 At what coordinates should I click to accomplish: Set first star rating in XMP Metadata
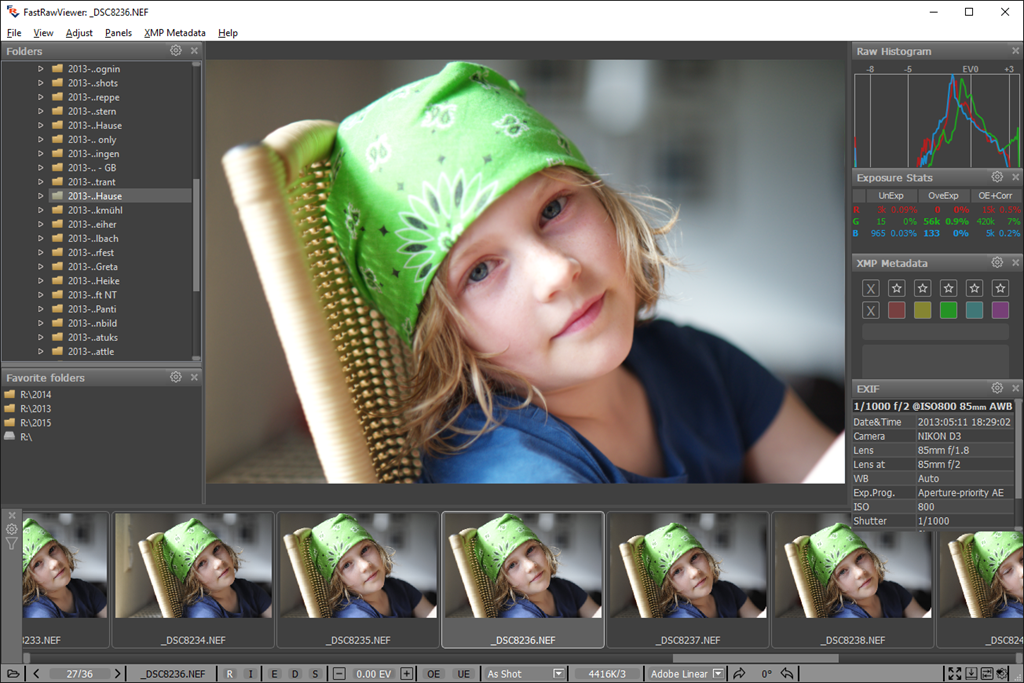(897, 288)
